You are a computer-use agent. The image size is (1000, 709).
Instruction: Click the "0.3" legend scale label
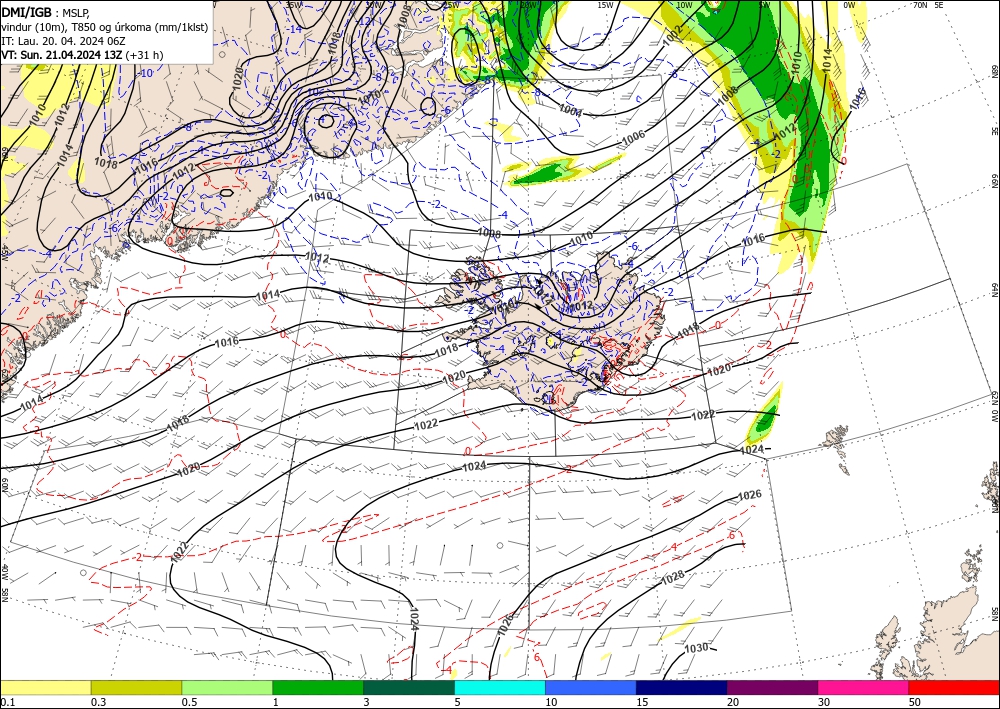(x=98, y=702)
